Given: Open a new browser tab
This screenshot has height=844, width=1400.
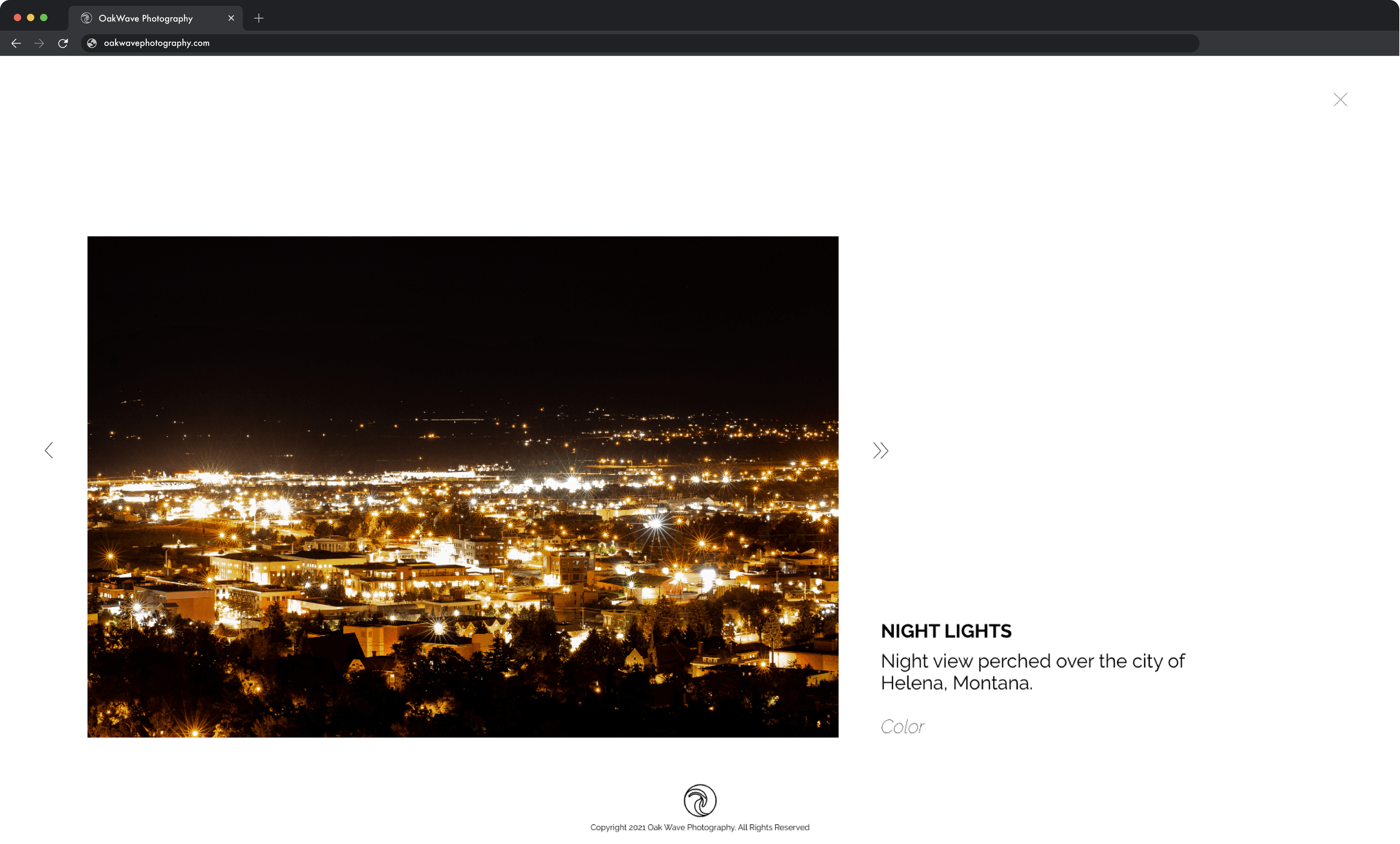Looking at the screenshot, I should (259, 18).
